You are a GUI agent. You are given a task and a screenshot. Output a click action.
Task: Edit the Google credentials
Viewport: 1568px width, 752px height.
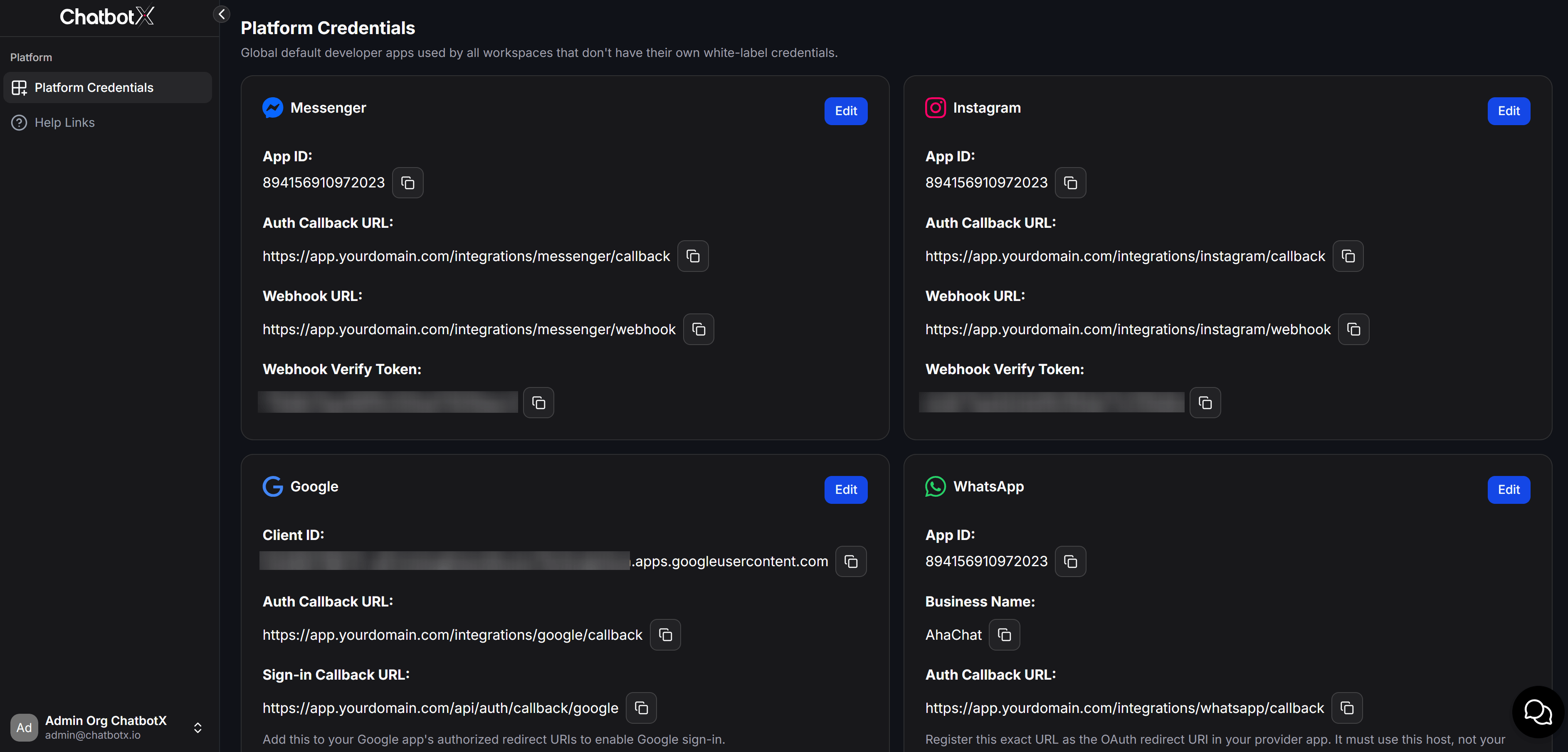point(845,489)
